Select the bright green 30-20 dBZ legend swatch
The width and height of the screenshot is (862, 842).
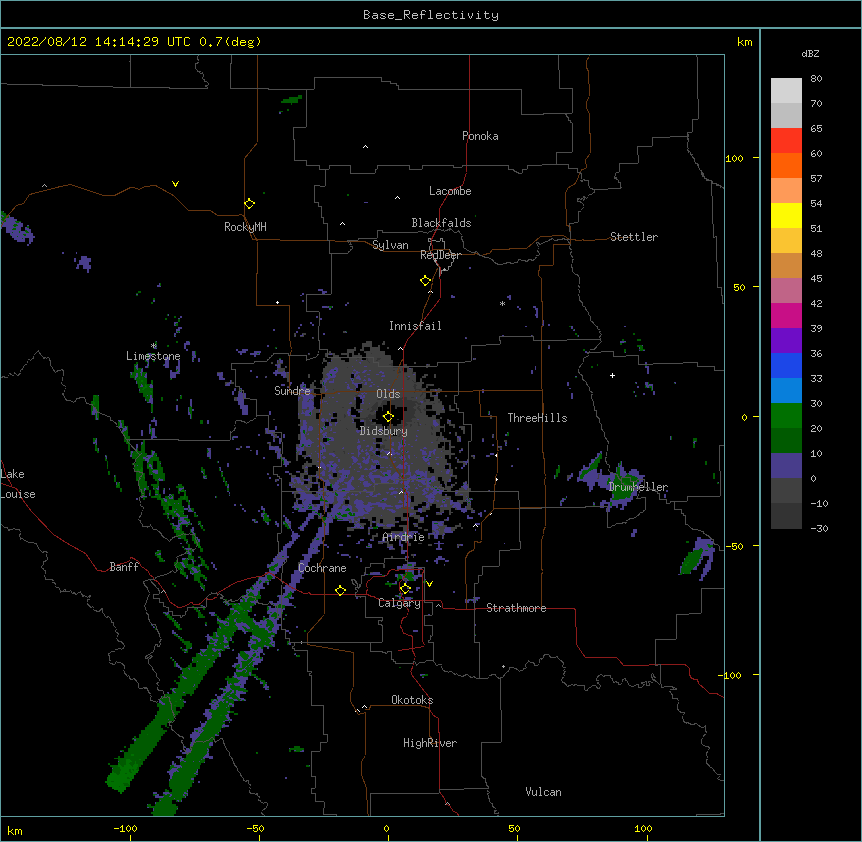(x=786, y=416)
